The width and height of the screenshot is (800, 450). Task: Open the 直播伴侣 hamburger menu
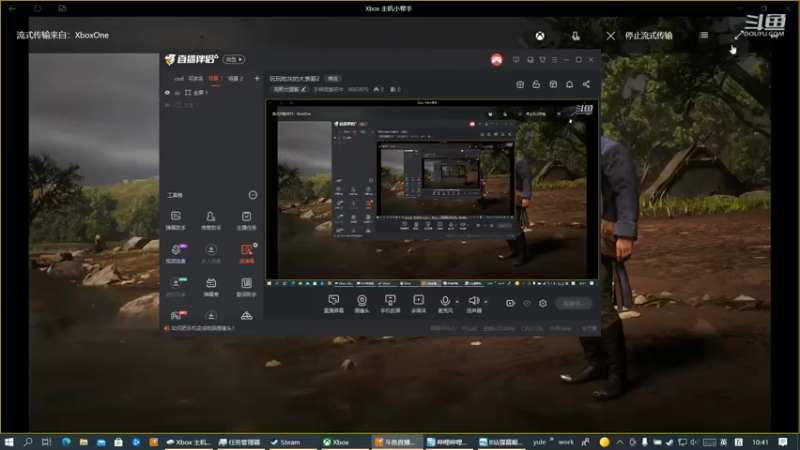coord(555,60)
